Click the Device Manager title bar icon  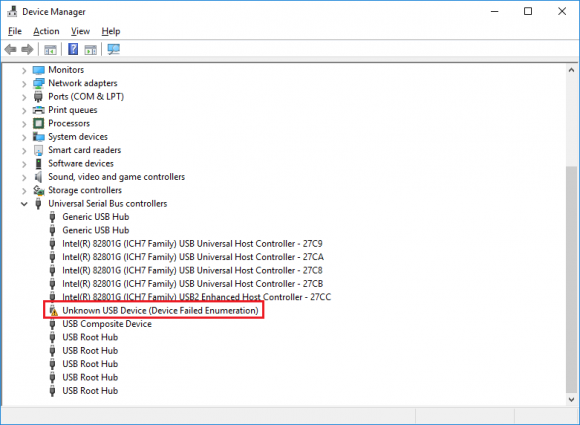(12, 11)
